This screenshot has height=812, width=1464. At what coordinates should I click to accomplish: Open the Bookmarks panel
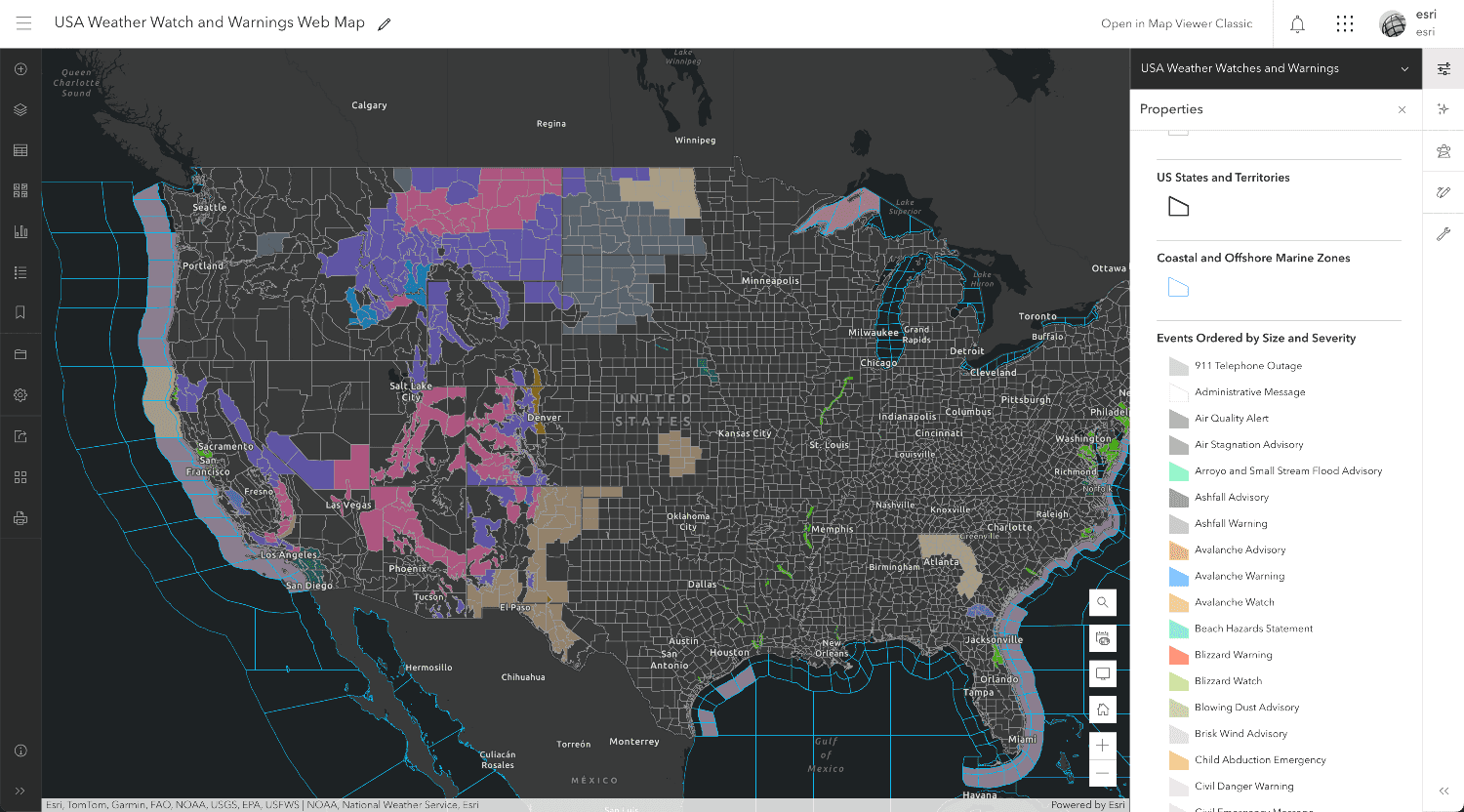point(20,312)
